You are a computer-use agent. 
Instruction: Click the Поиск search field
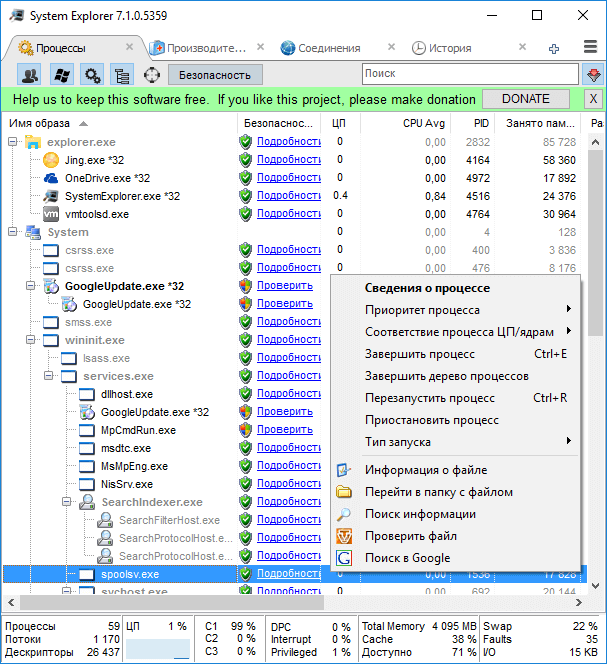[470, 74]
